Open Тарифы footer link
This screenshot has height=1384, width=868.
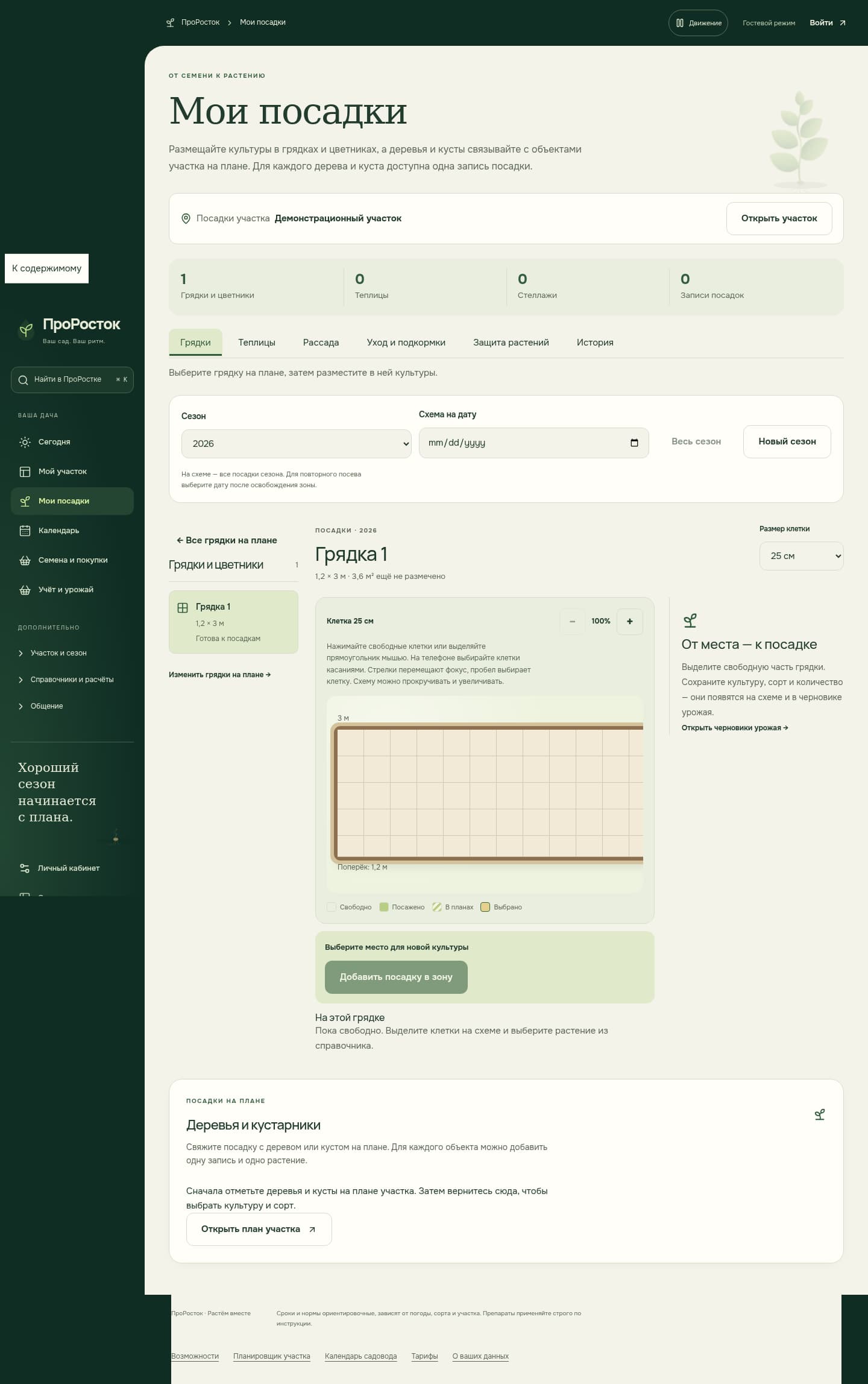click(x=424, y=1356)
